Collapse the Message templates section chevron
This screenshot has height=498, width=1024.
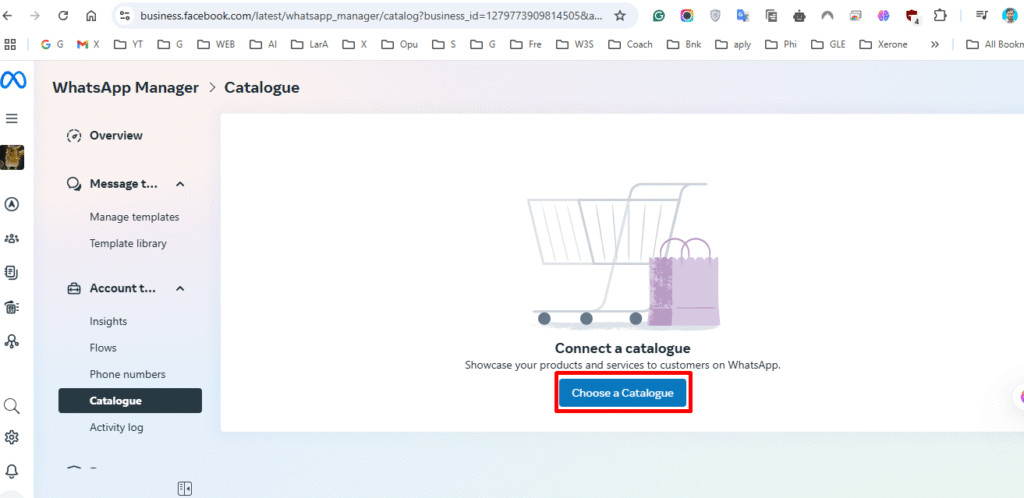point(181,184)
